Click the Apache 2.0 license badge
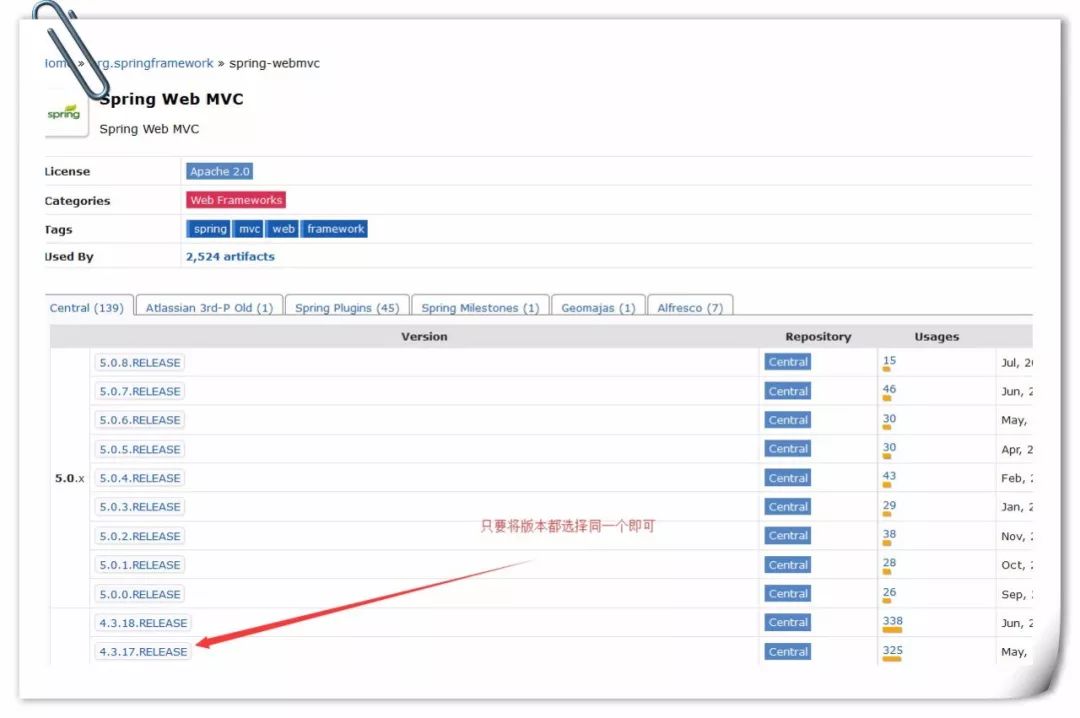The height and width of the screenshot is (718, 1080). (x=220, y=172)
